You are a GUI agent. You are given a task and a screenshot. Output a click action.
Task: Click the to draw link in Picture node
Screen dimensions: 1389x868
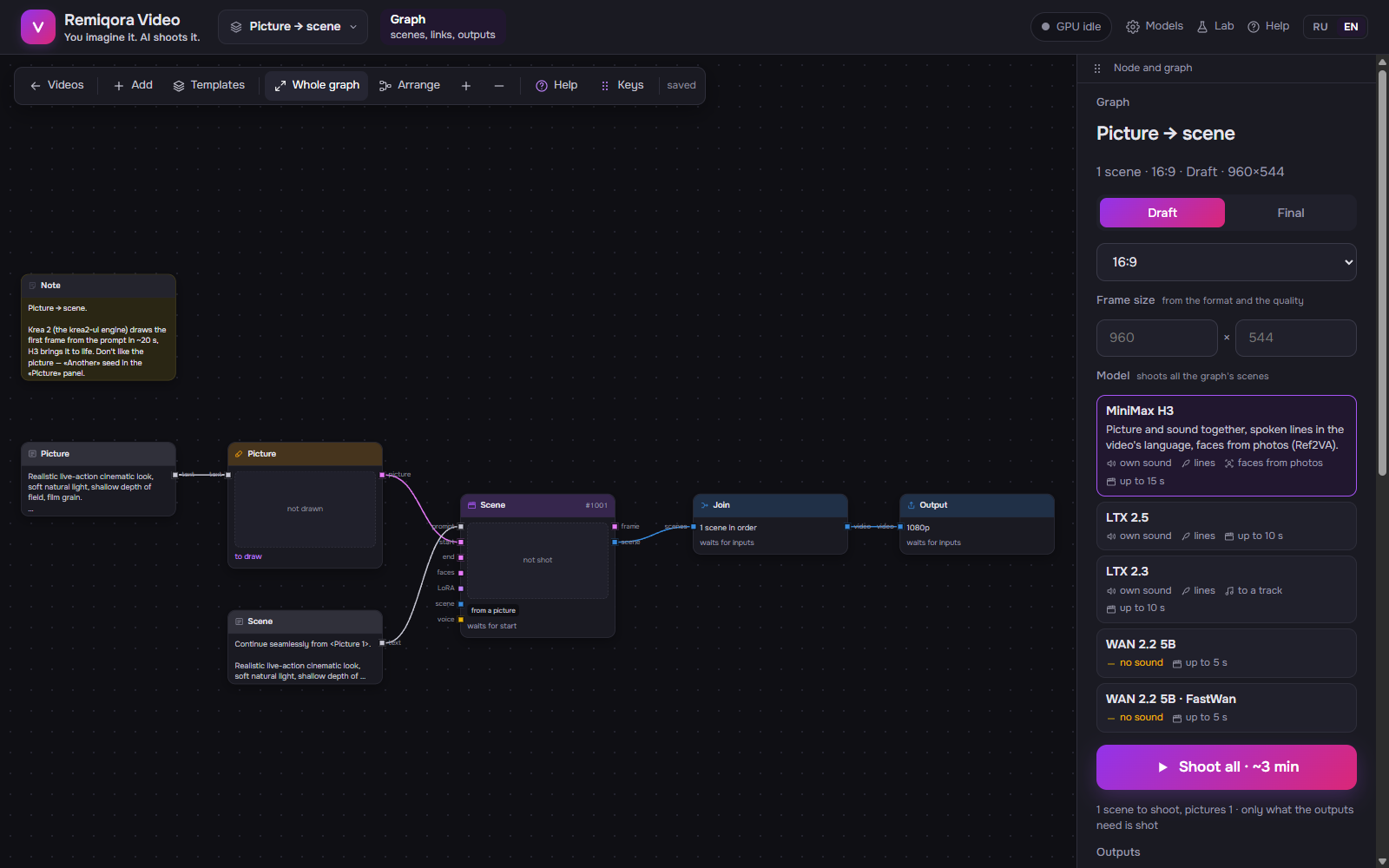pyautogui.click(x=248, y=556)
